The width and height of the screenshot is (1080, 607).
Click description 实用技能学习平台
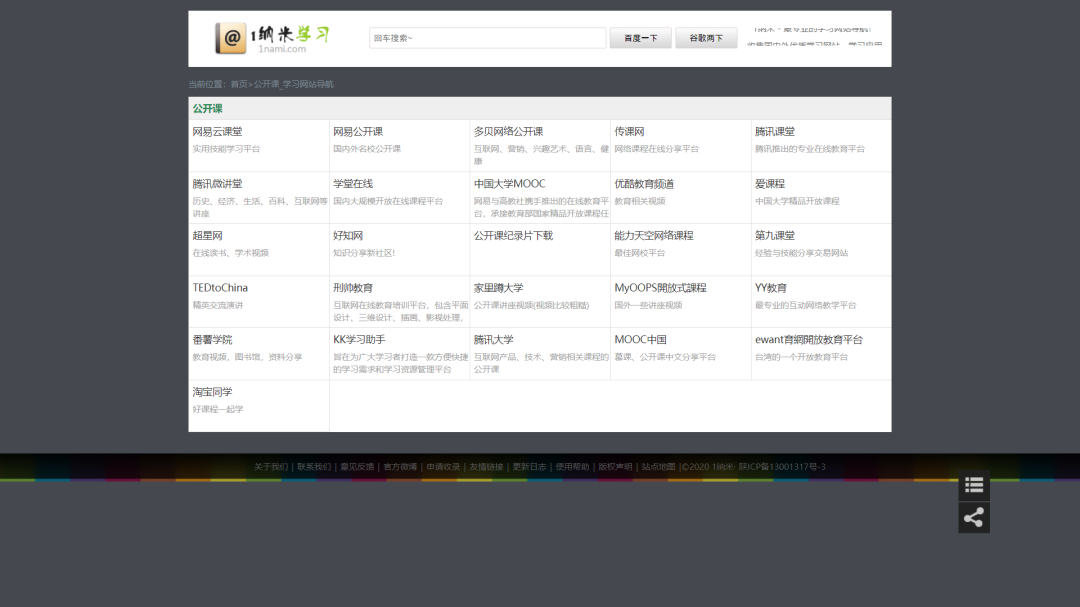coord(226,149)
